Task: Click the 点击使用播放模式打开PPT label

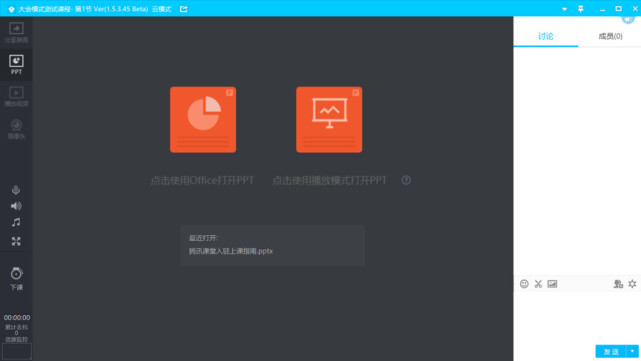Action: [x=329, y=180]
